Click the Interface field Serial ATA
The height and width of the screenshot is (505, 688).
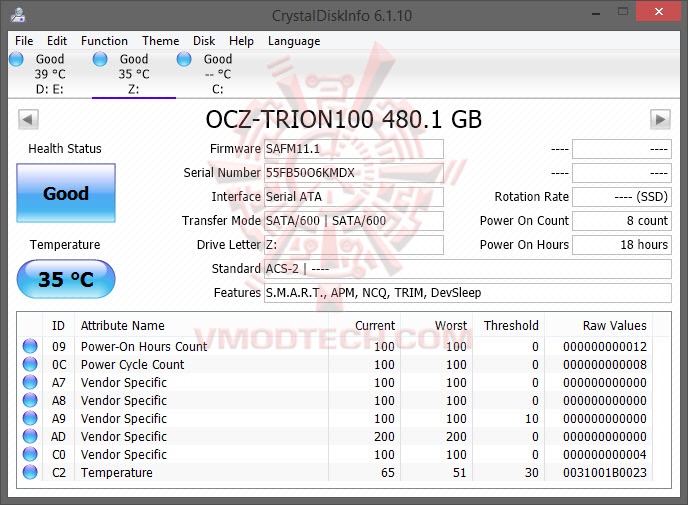tap(354, 197)
